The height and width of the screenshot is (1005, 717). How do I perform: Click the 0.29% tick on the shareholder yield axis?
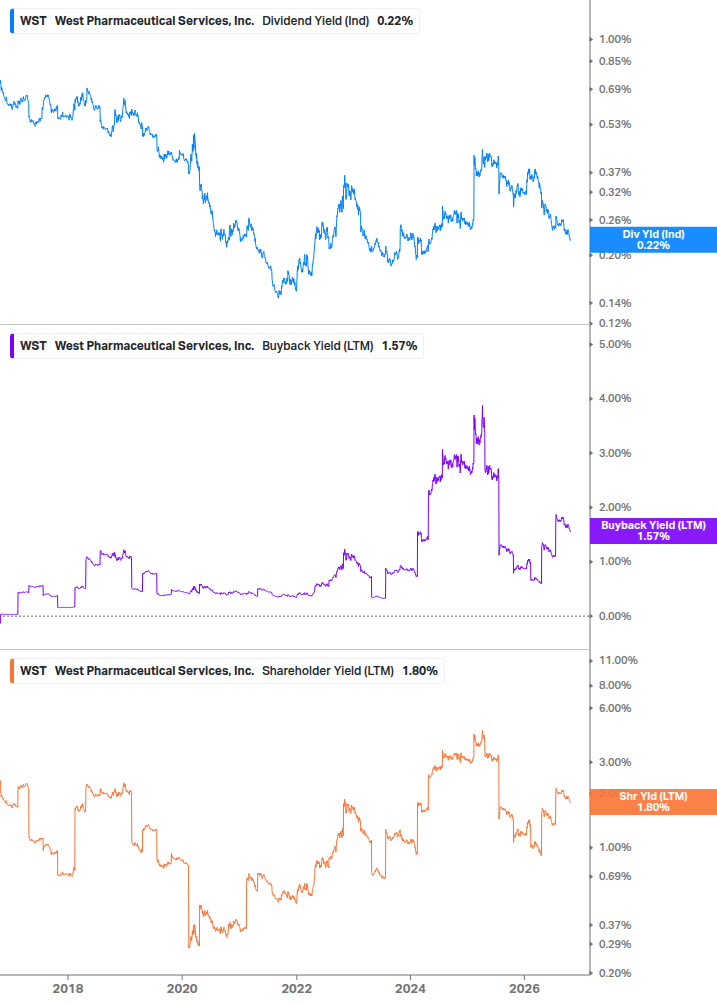(615, 944)
